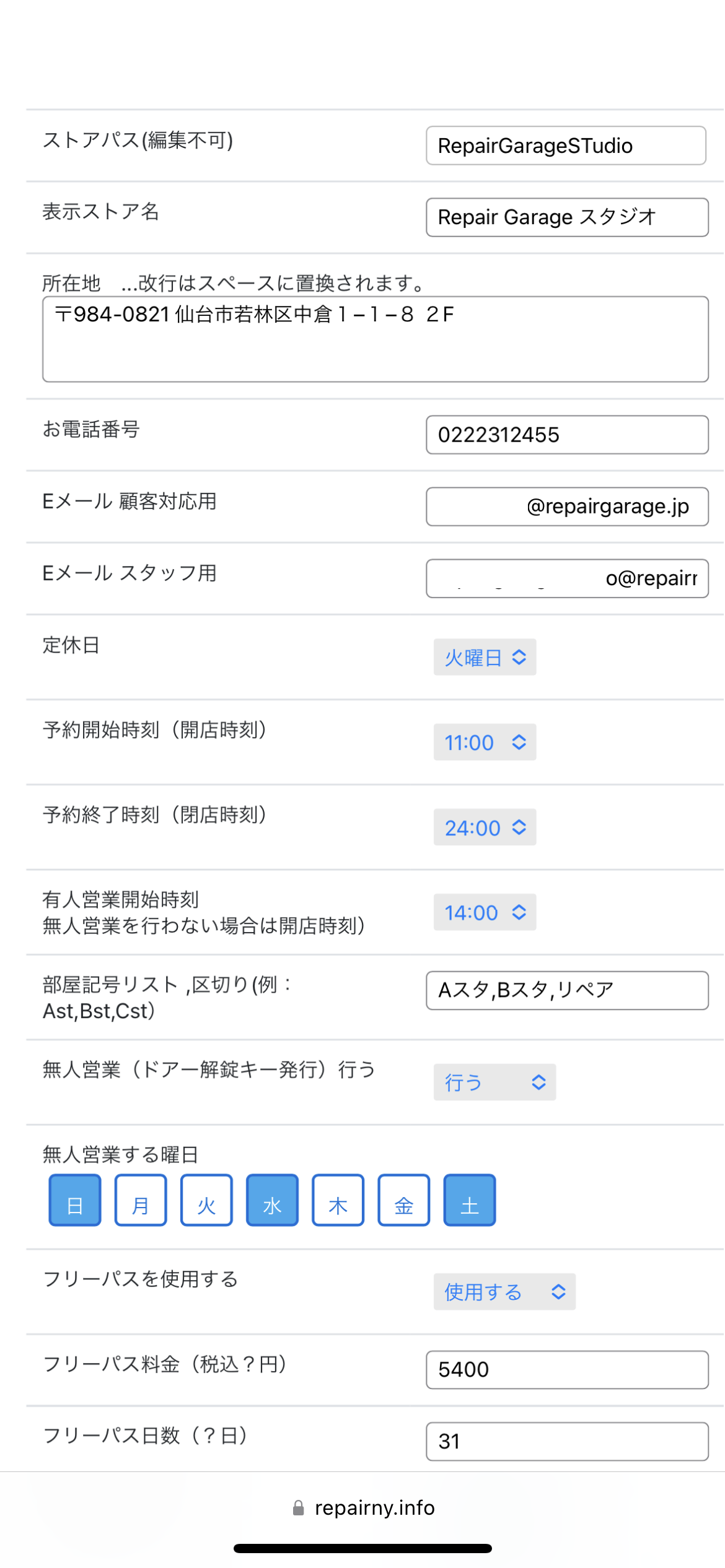The height and width of the screenshot is (1568, 725).
Task: Toggle Friday (金) unmanned day button
Action: coord(404,1200)
